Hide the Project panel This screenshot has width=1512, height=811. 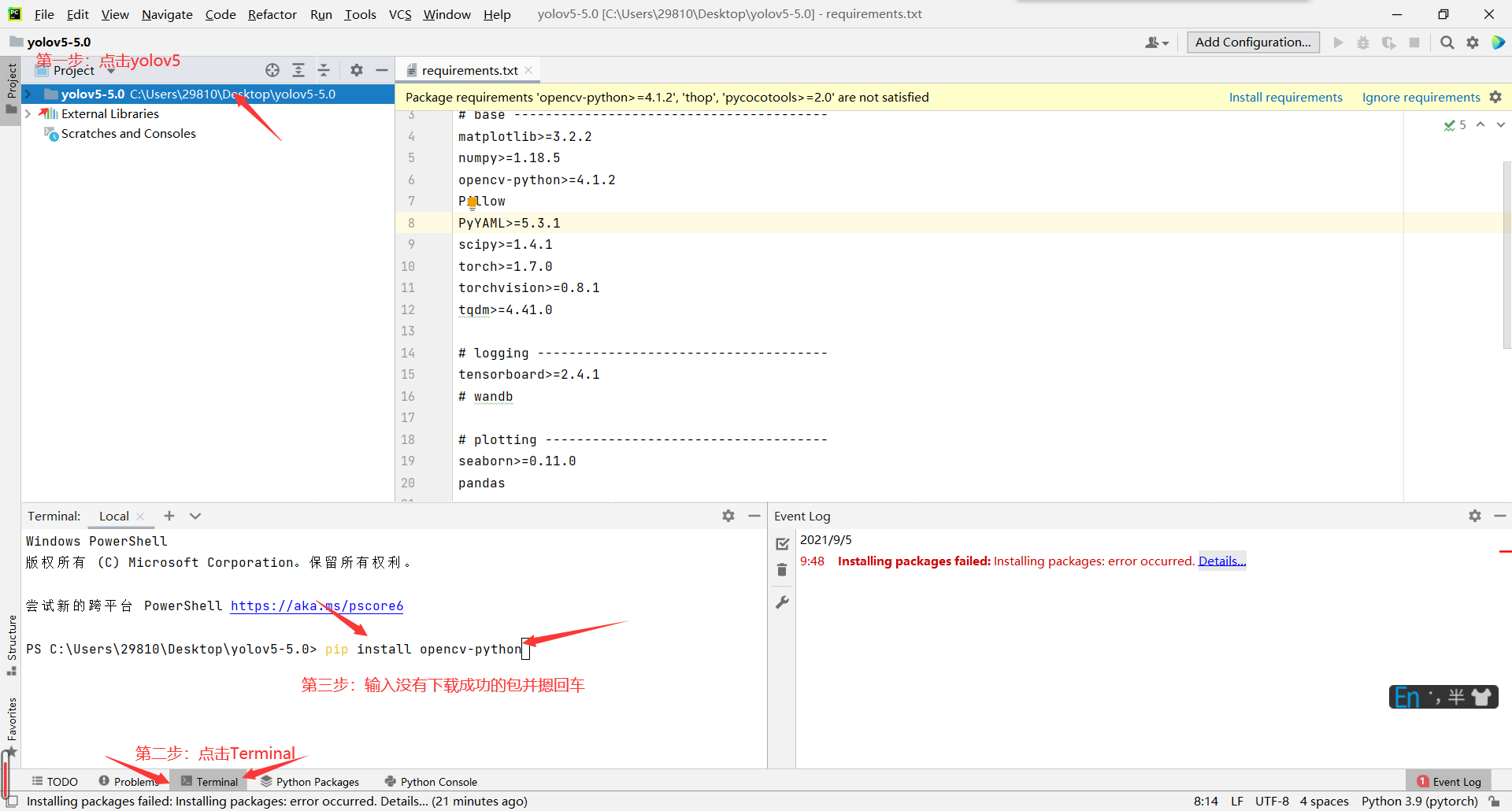pos(382,70)
